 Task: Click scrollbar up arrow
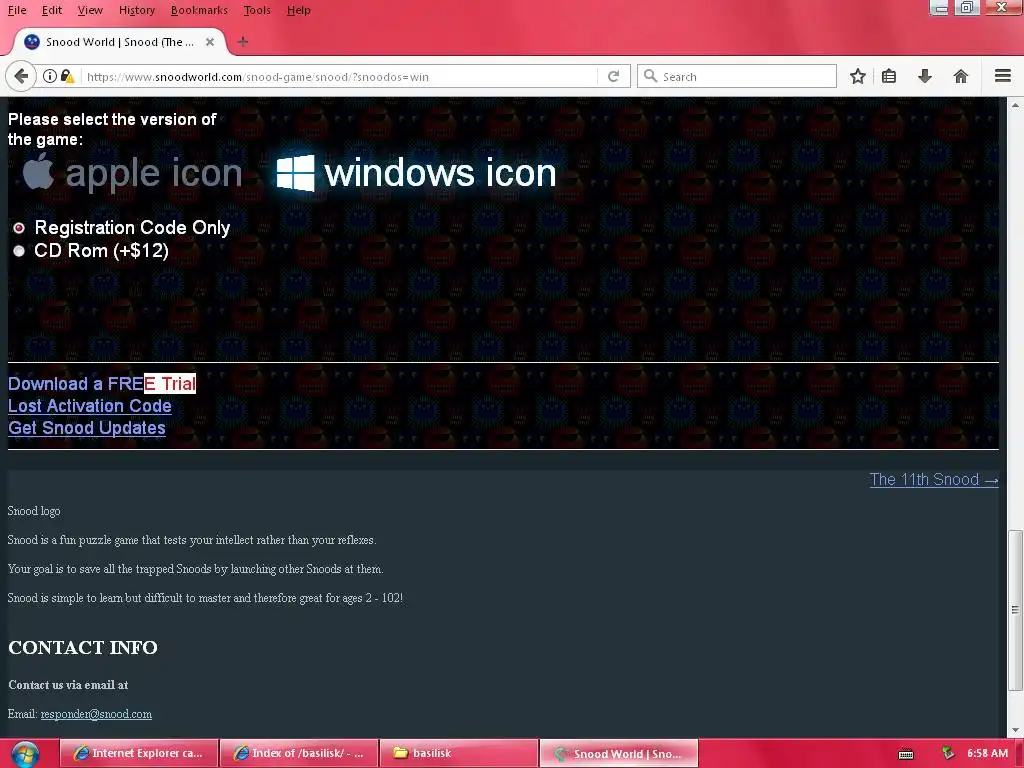pyautogui.click(x=1015, y=104)
